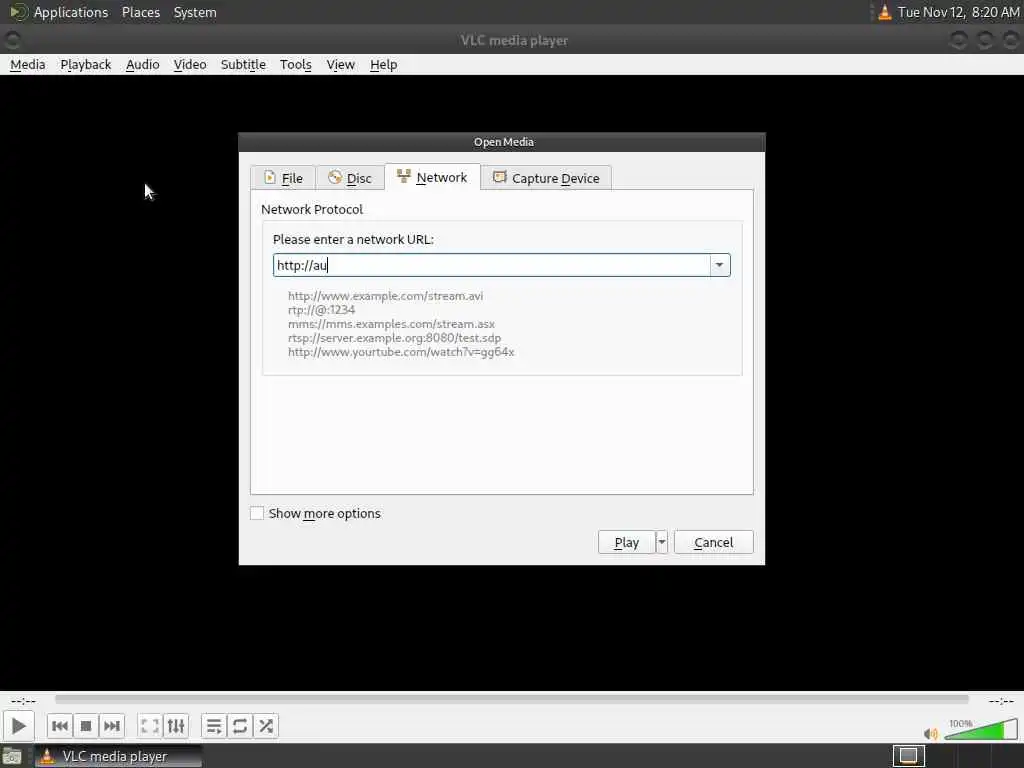Toggle shuffle random playback icon
1024x768 pixels.
266,726
